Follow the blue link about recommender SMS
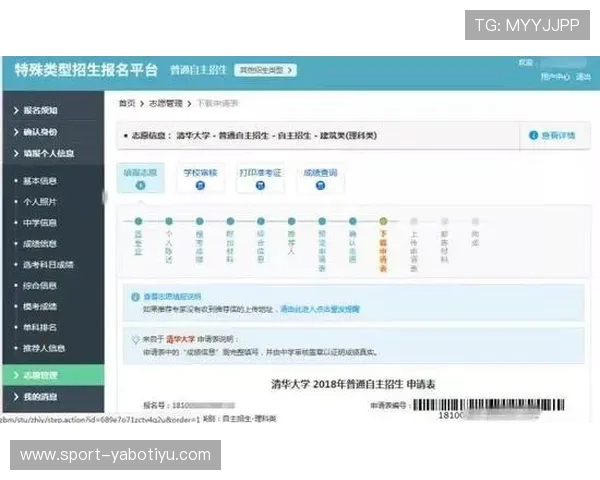 pyautogui.click(x=320, y=309)
